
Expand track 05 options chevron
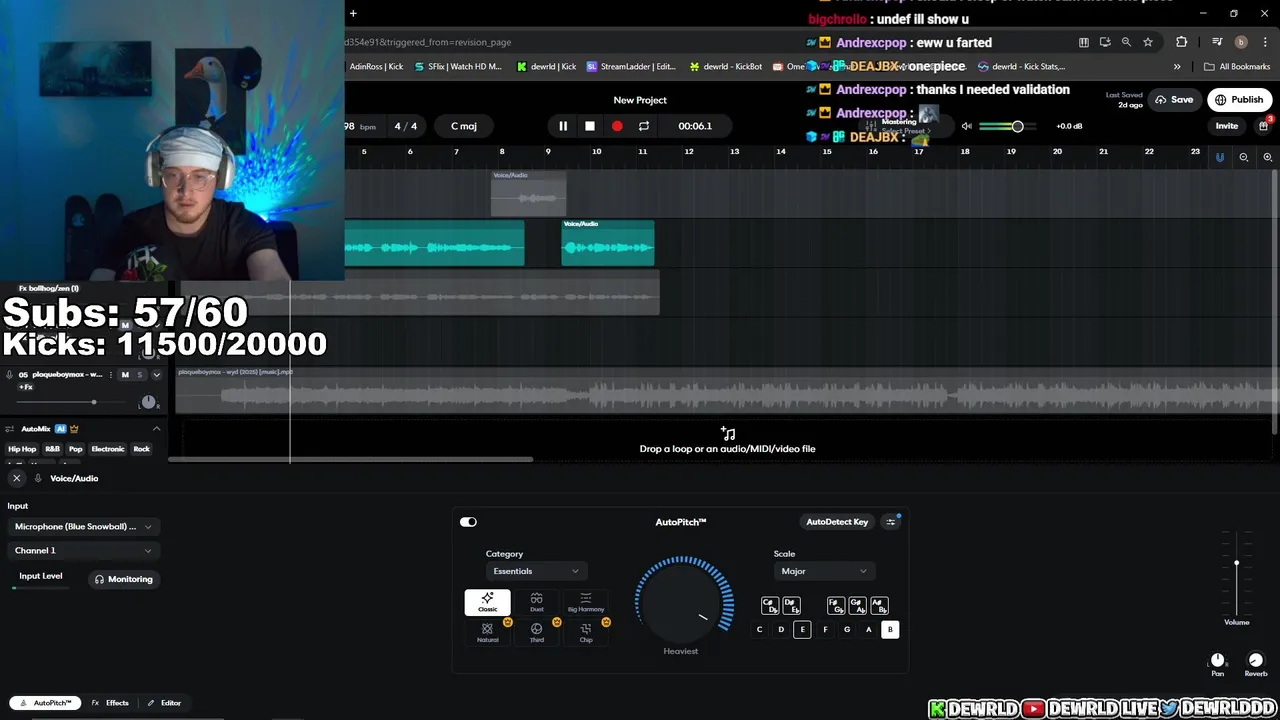coord(156,375)
